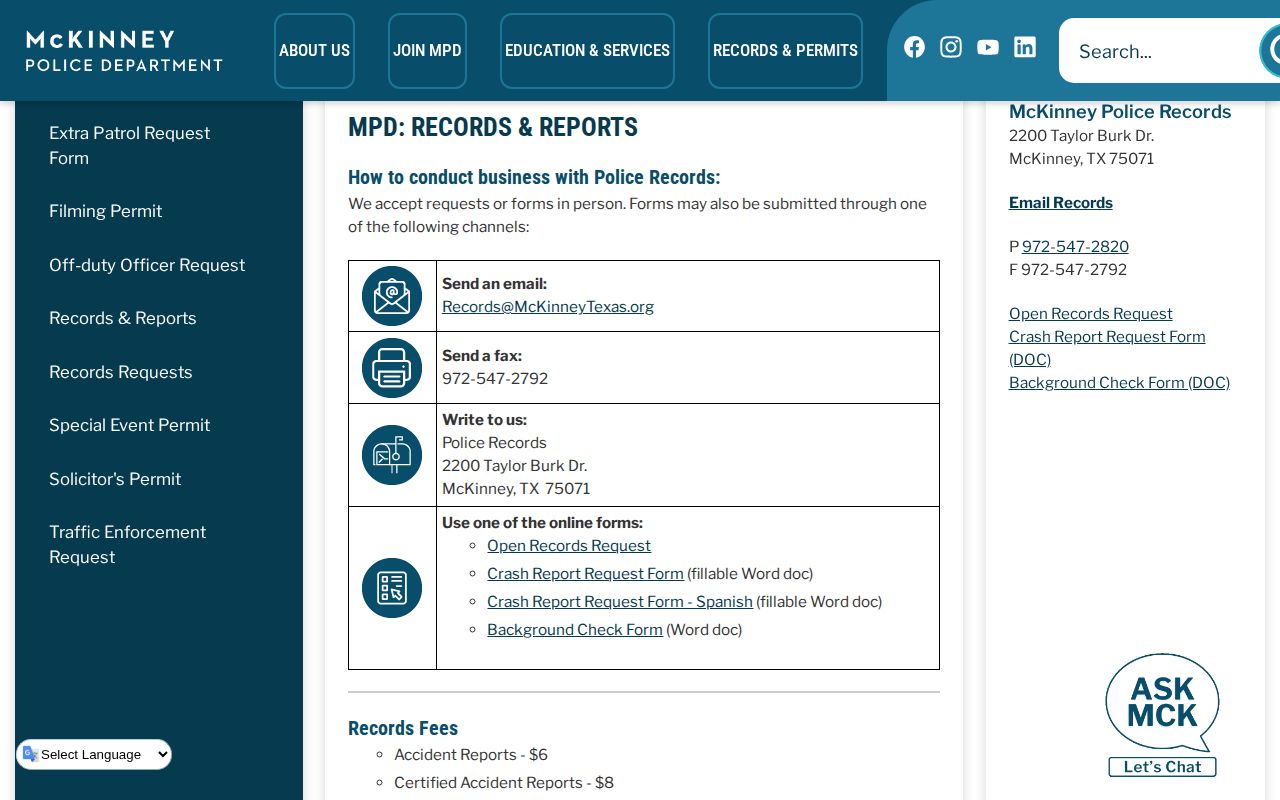Click the MPD: Records & Reports heading
Viewport: 1280px width, 800px height.
point(493,127)
